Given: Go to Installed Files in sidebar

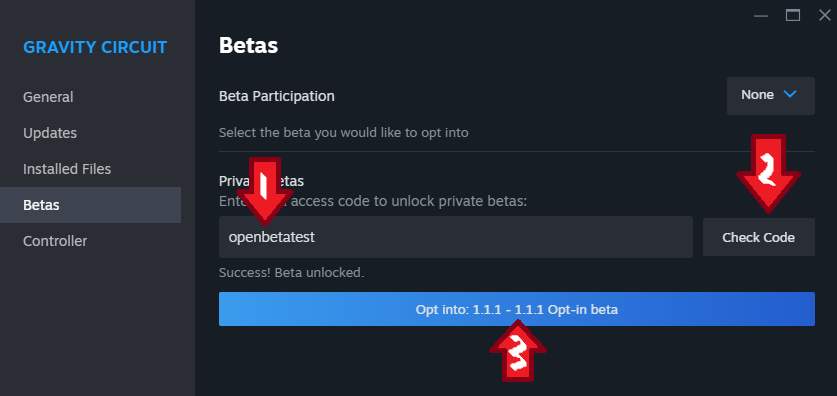Looking at the screenshot, I should pyautogui.click(x=67, y=169).
